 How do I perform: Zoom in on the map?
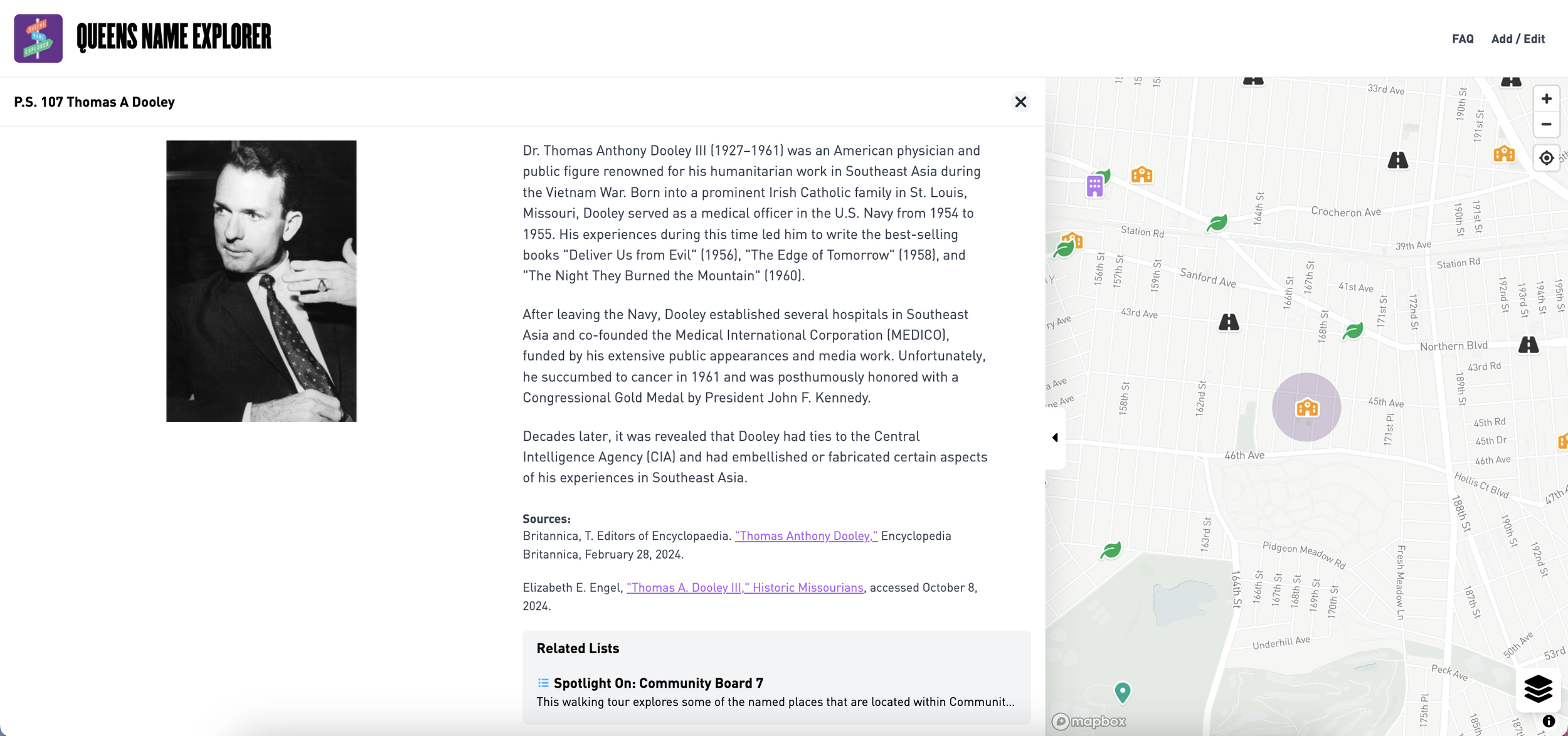(x=1546, y=99)
